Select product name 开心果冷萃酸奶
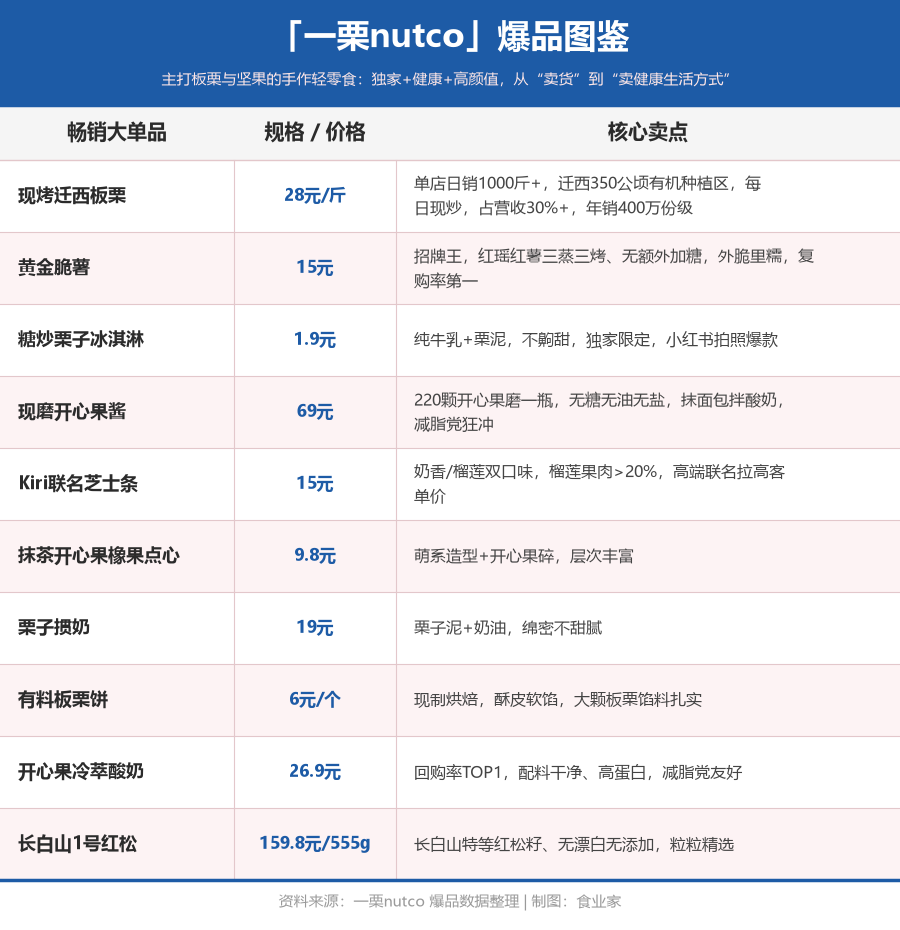Viewport: 900px width, 930px height. click(x=81, y=772)
